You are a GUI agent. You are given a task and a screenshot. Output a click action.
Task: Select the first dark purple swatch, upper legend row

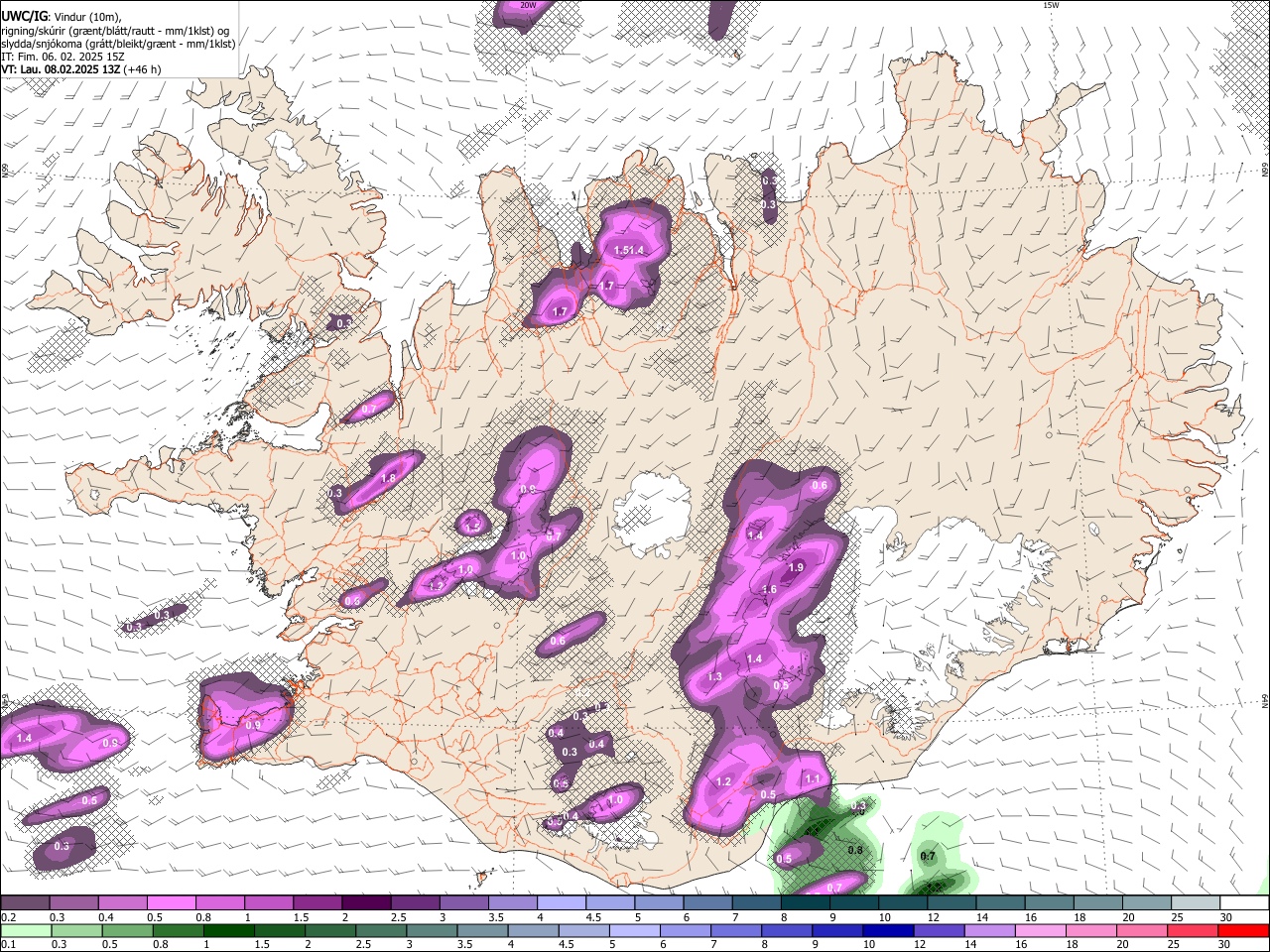pos(25,903)
